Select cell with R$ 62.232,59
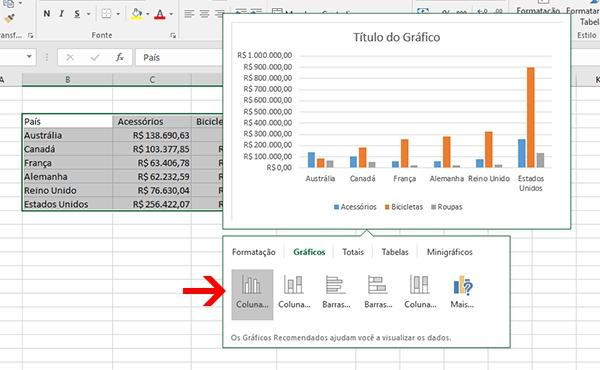 152,176
